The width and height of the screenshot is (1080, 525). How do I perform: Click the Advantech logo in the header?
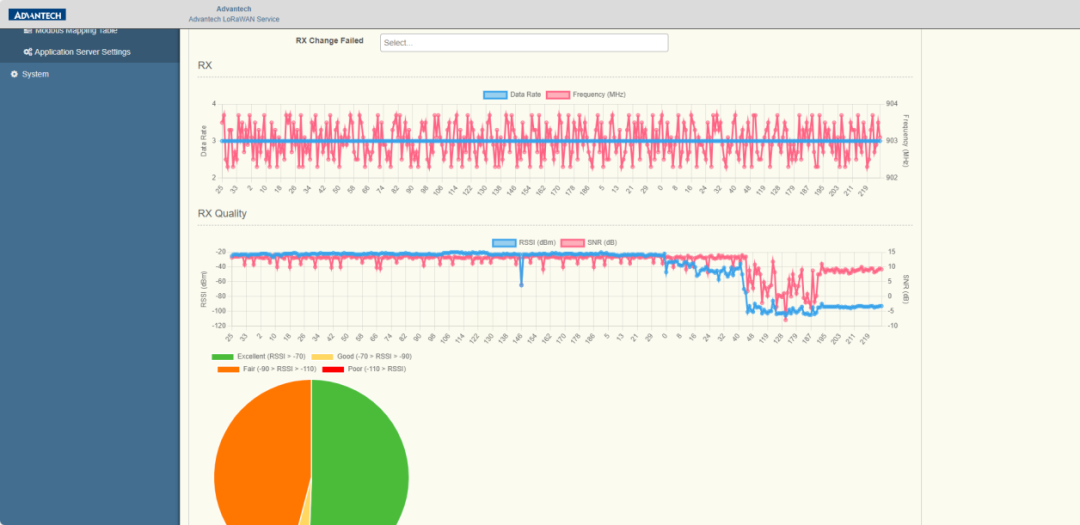[37, 14]
